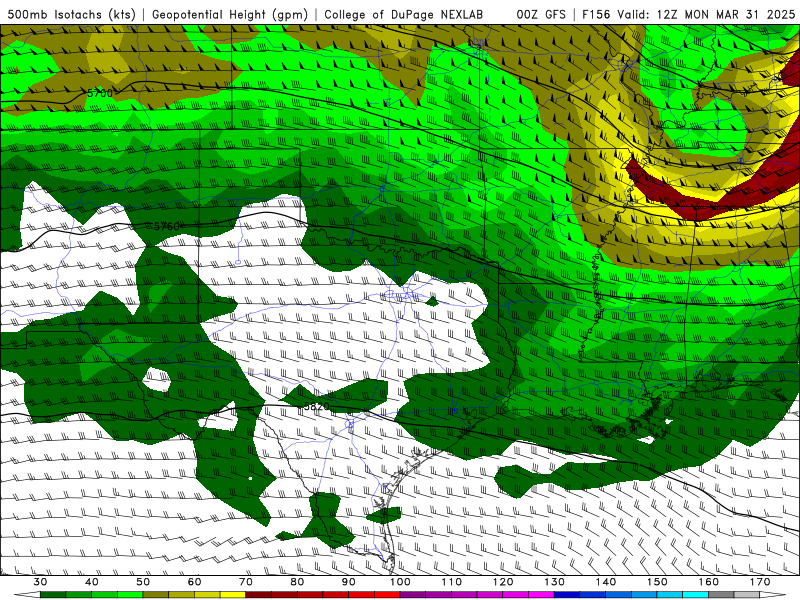The image size is (800, 600).
Task: Click the 130 knot legend value
Action: click(555, 582)
